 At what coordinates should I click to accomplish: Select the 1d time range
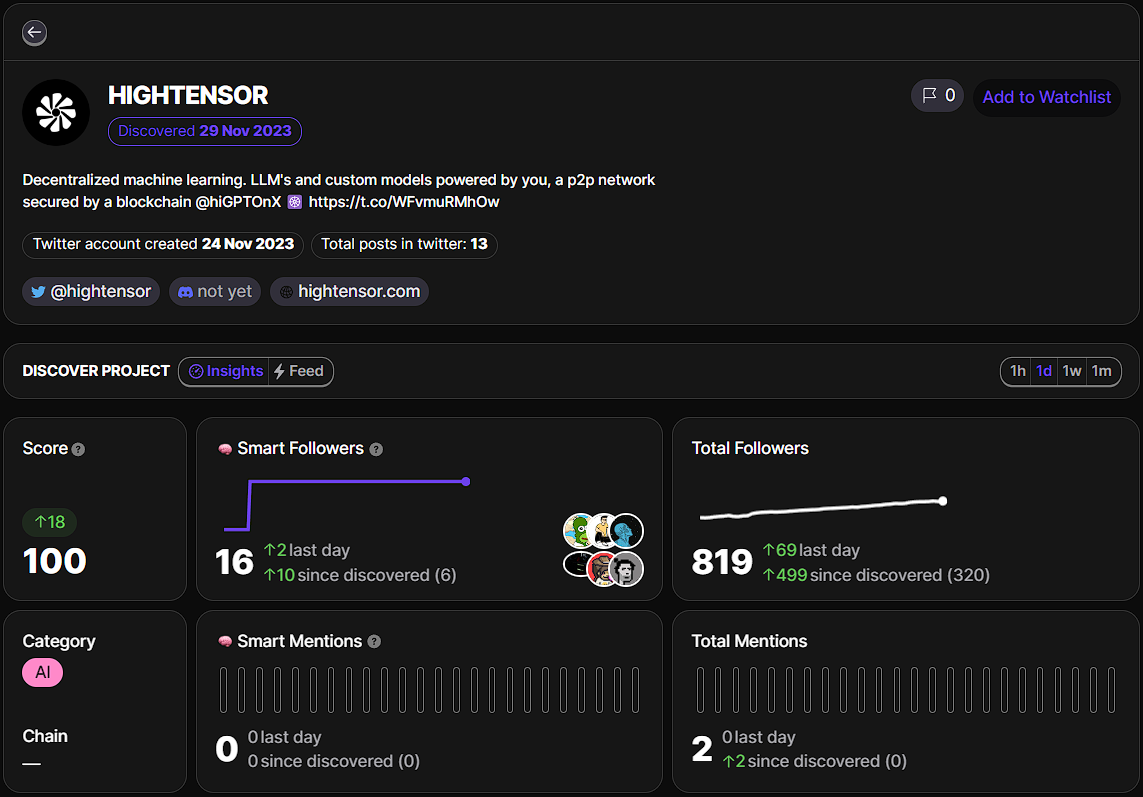click(x=1044, y=371)
